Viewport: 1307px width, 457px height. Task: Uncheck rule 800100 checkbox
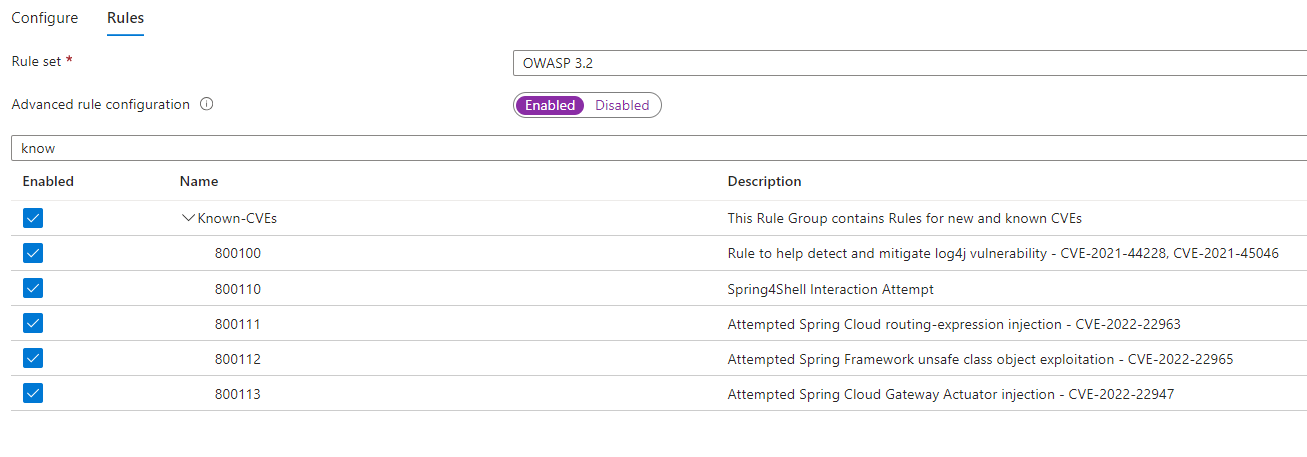coord(33,254)
